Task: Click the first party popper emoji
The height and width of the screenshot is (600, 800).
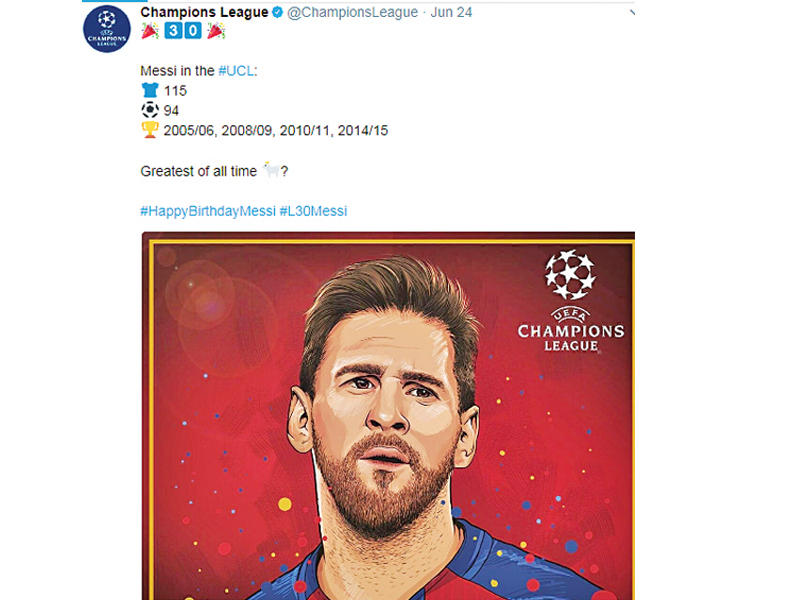Action: pos(149,31)
